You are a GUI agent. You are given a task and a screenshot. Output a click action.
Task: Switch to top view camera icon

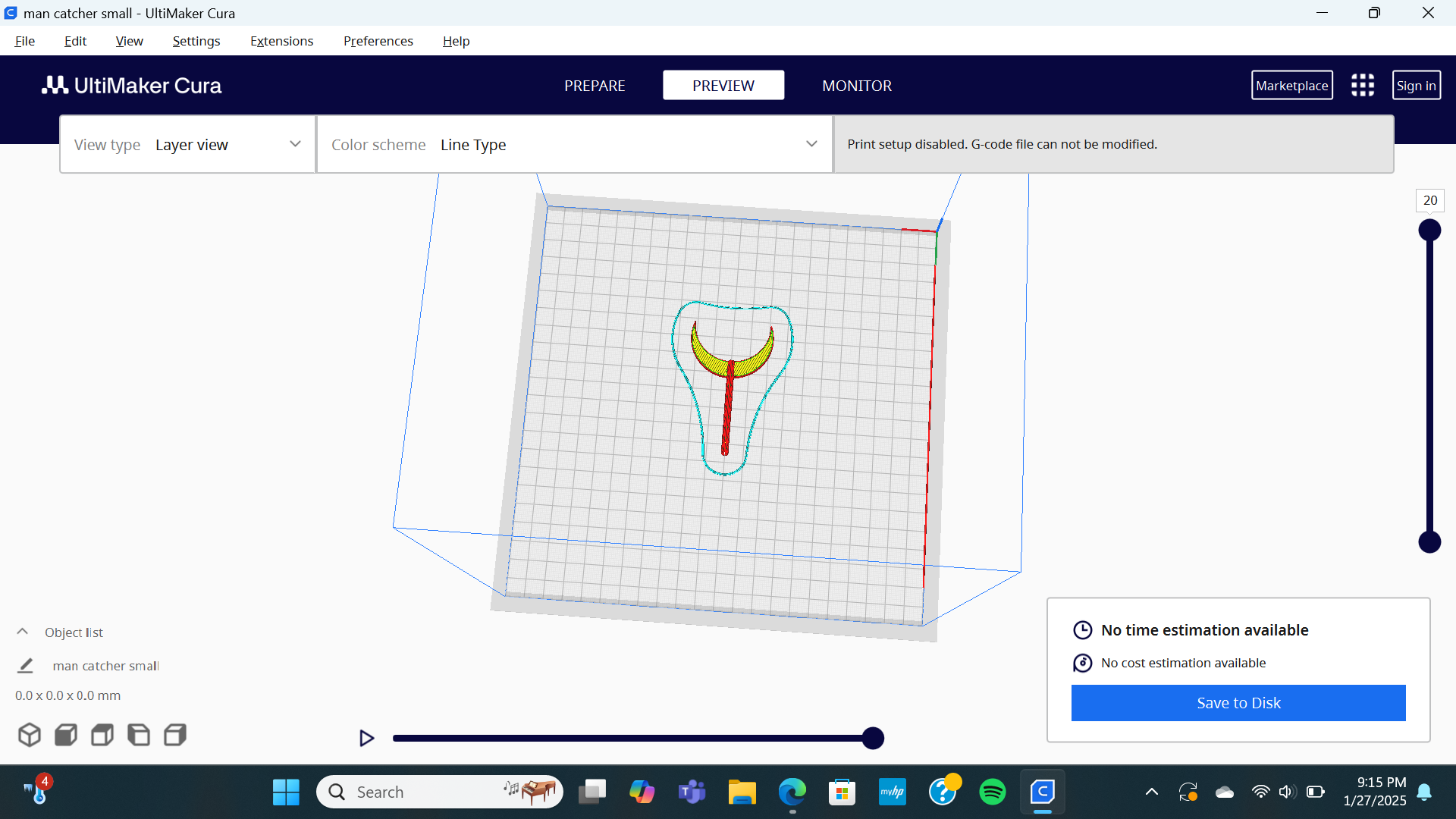click(102, 735)
